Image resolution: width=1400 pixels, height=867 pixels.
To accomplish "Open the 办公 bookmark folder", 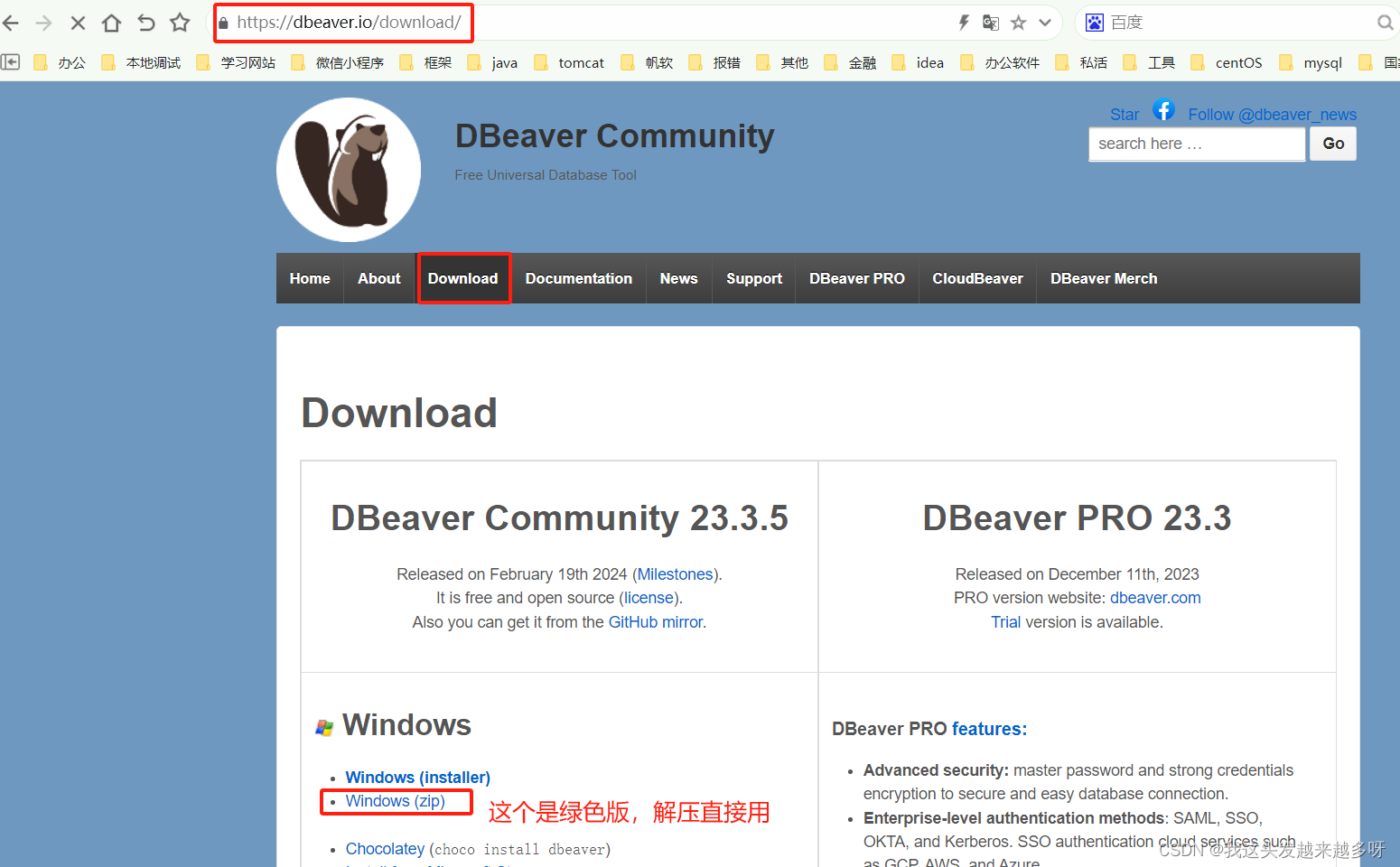I will 60,62.
